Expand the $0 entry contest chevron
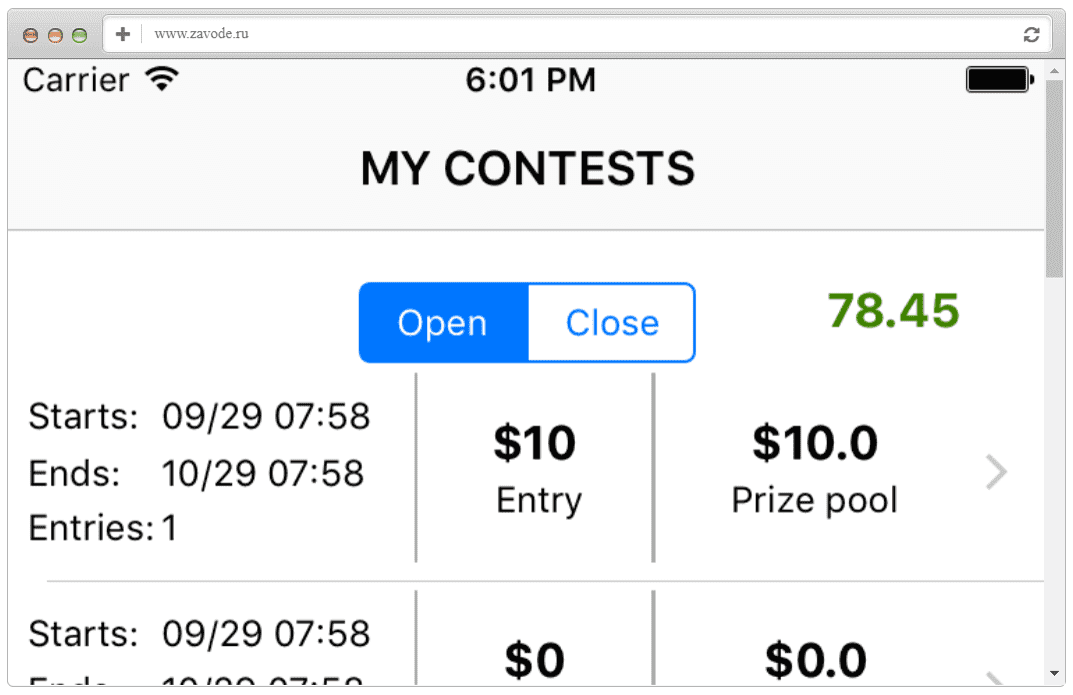This screenshot has width=1073, height=695. [996, 679]
